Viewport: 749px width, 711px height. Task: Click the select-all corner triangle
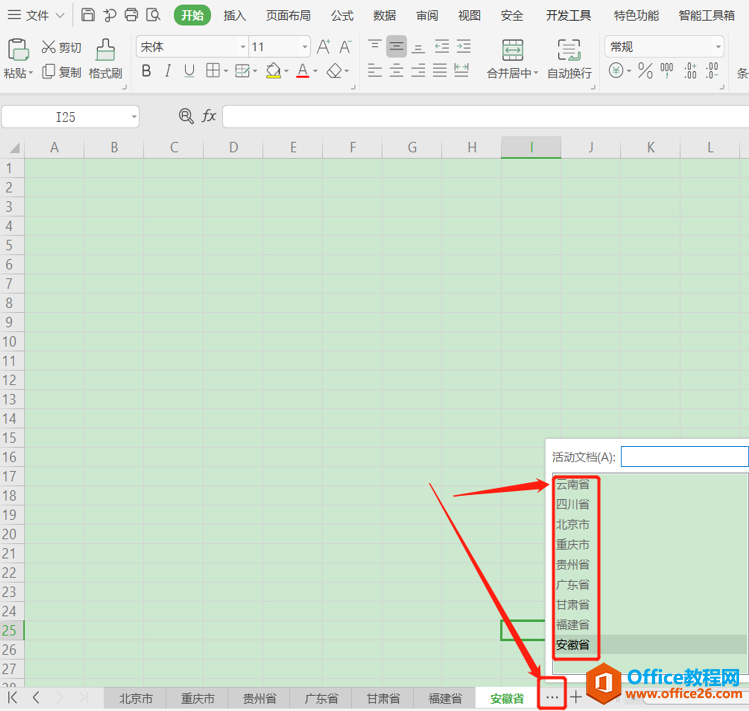click(x=14, y=148)
